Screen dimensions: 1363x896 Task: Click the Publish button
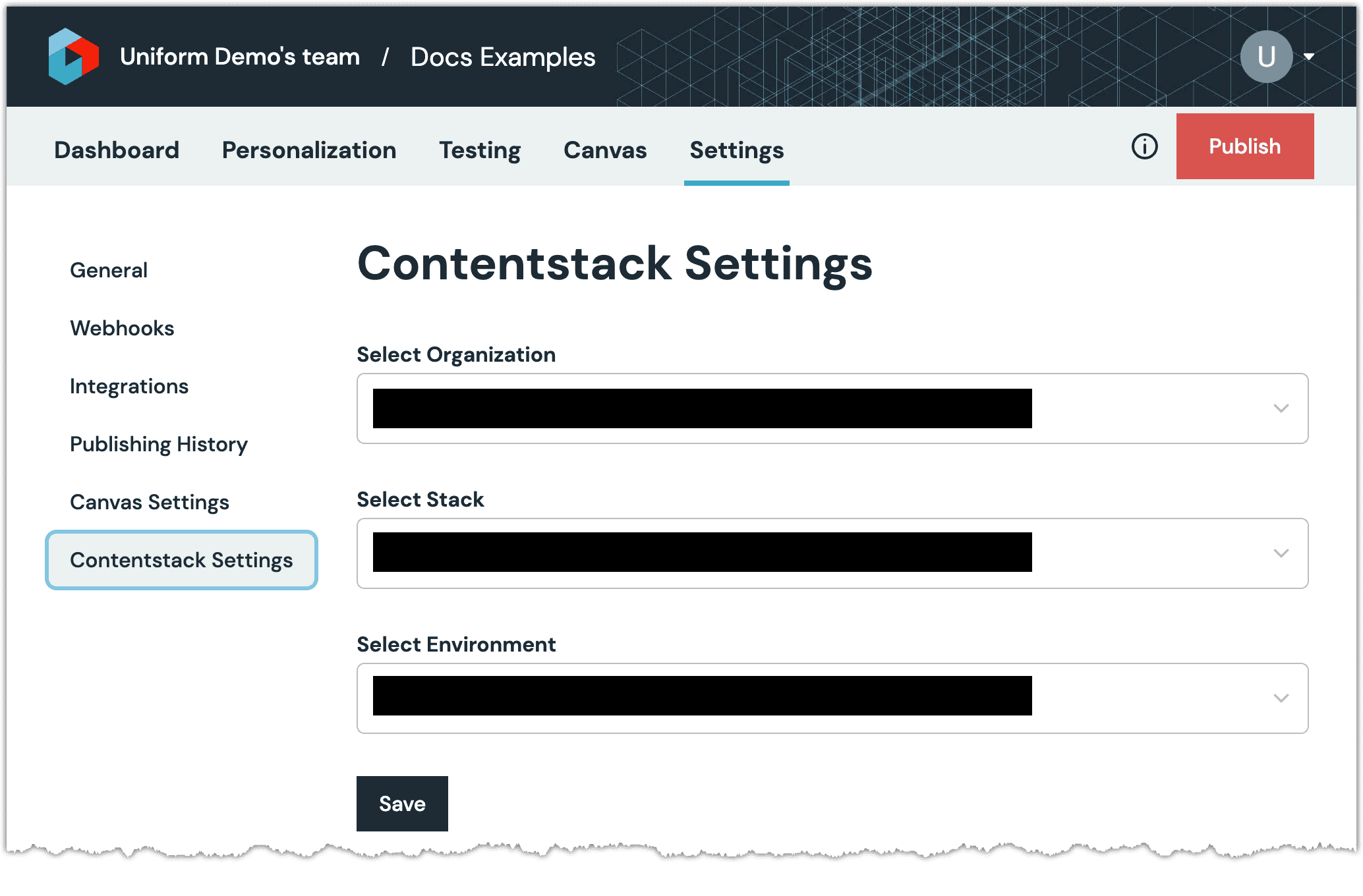tap(1244, 146)
